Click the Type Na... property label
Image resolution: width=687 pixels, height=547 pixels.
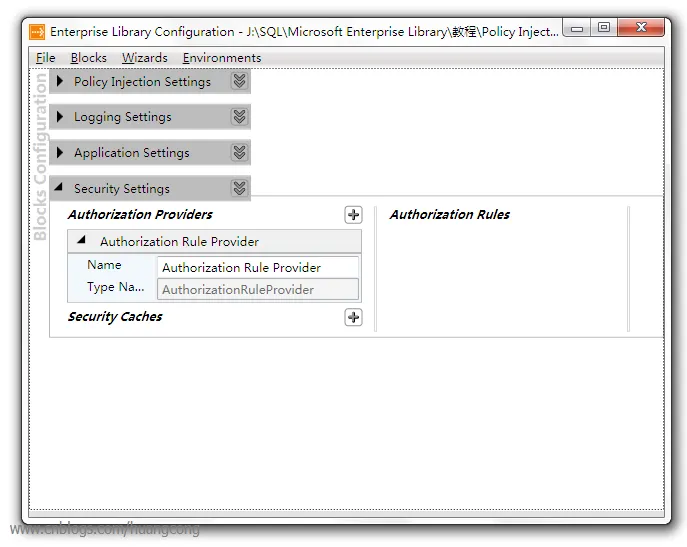(x=115, y=287)
